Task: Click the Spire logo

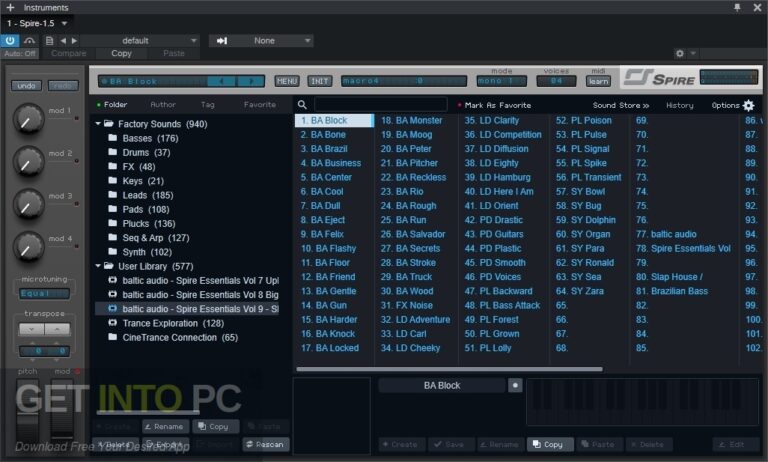Action: coord(659,77)
